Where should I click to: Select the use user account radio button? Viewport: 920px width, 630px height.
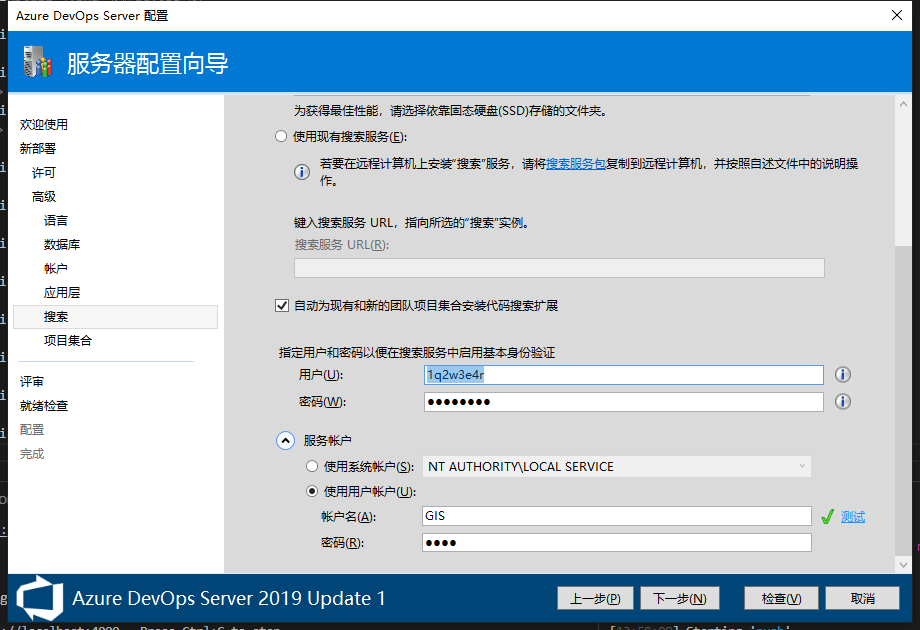click(x=313, y=492)
